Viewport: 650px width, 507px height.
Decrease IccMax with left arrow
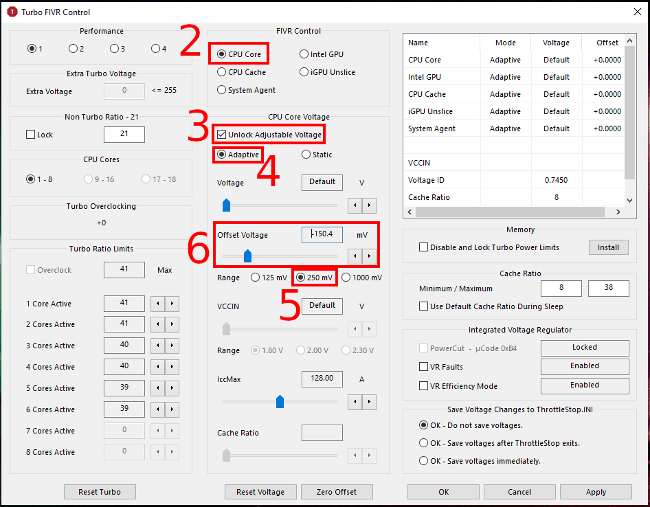click(355, 402)
